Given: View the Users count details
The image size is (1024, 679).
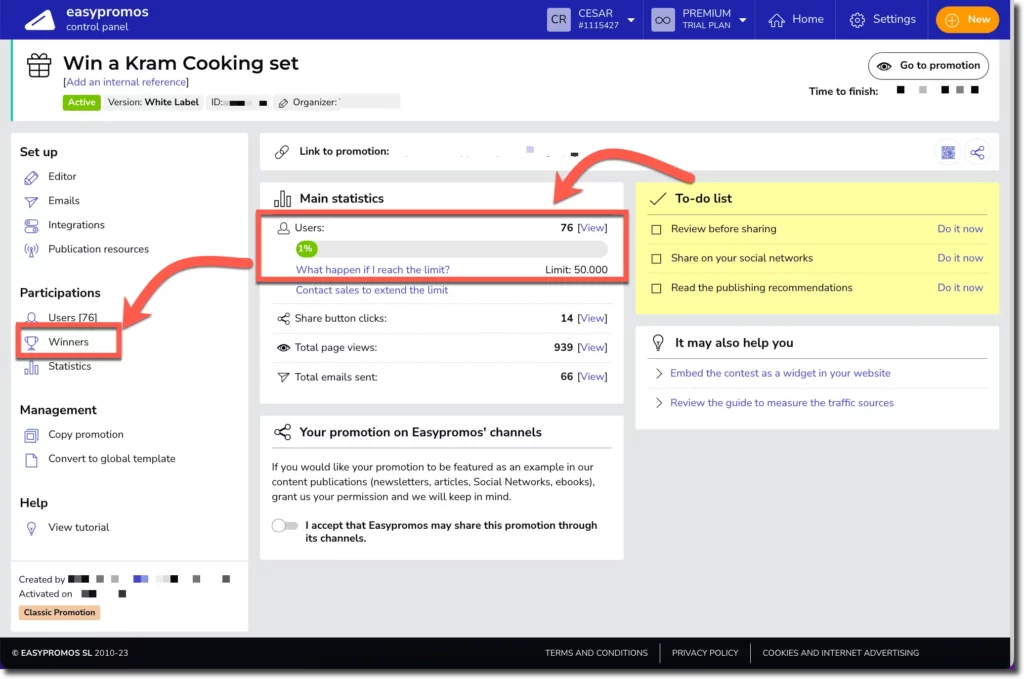Looking at the screenshot, I should (x=592, y=228).
